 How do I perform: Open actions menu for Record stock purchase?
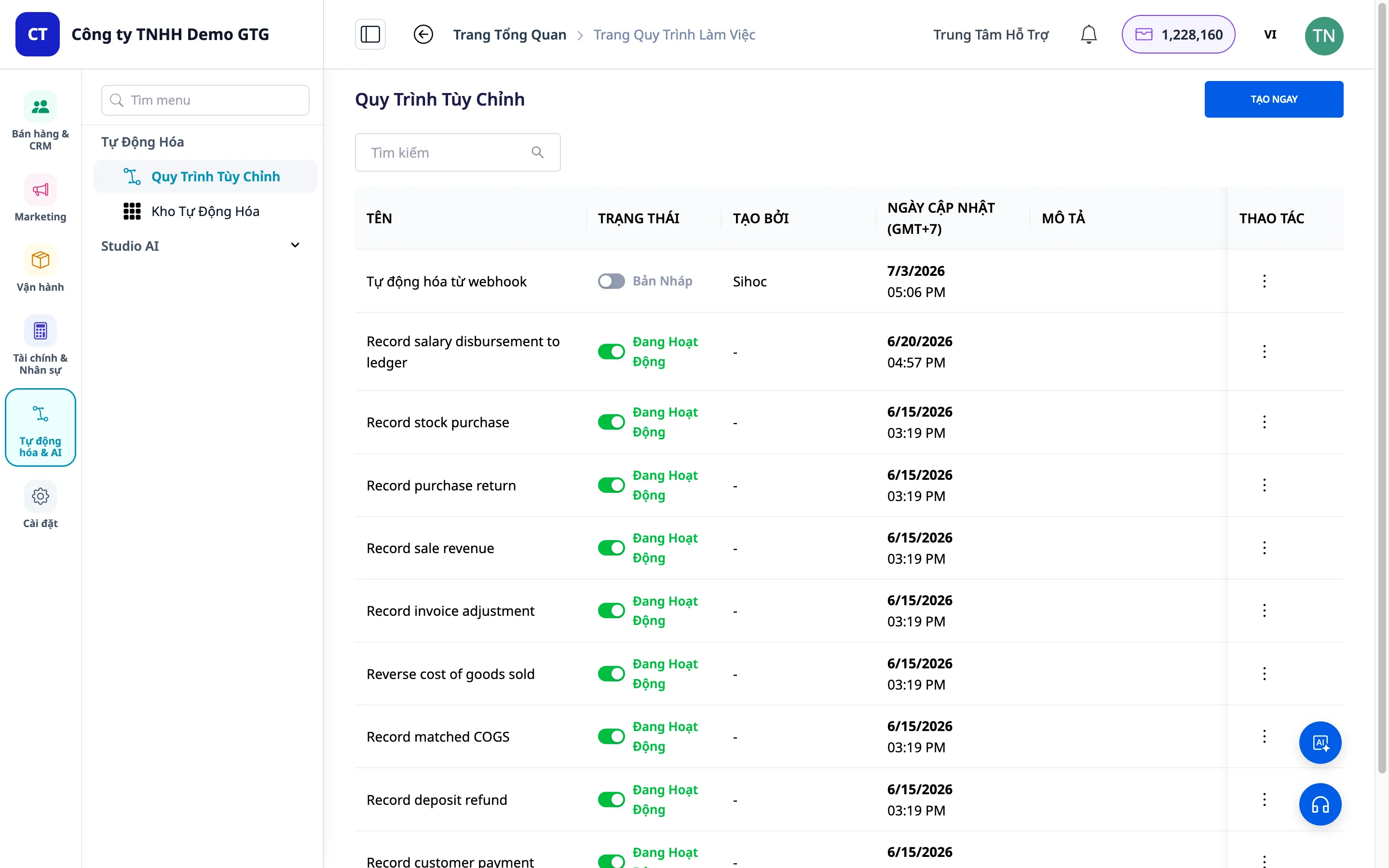1265,422
